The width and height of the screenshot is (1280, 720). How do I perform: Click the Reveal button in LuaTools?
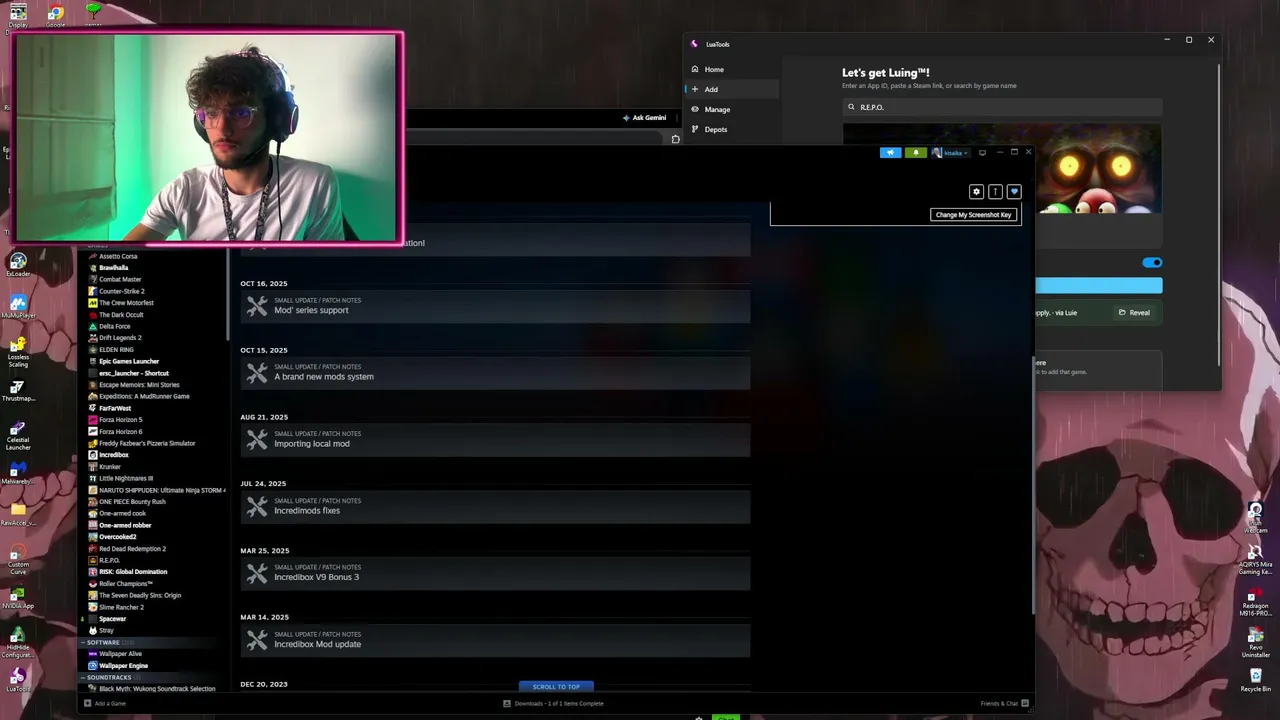(1134, 312)
